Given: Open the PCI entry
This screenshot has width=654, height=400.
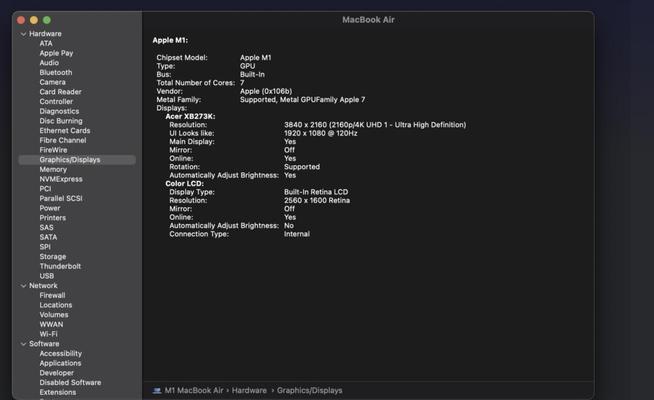Looking at the screenshot, I should click(x=45, y=189).
